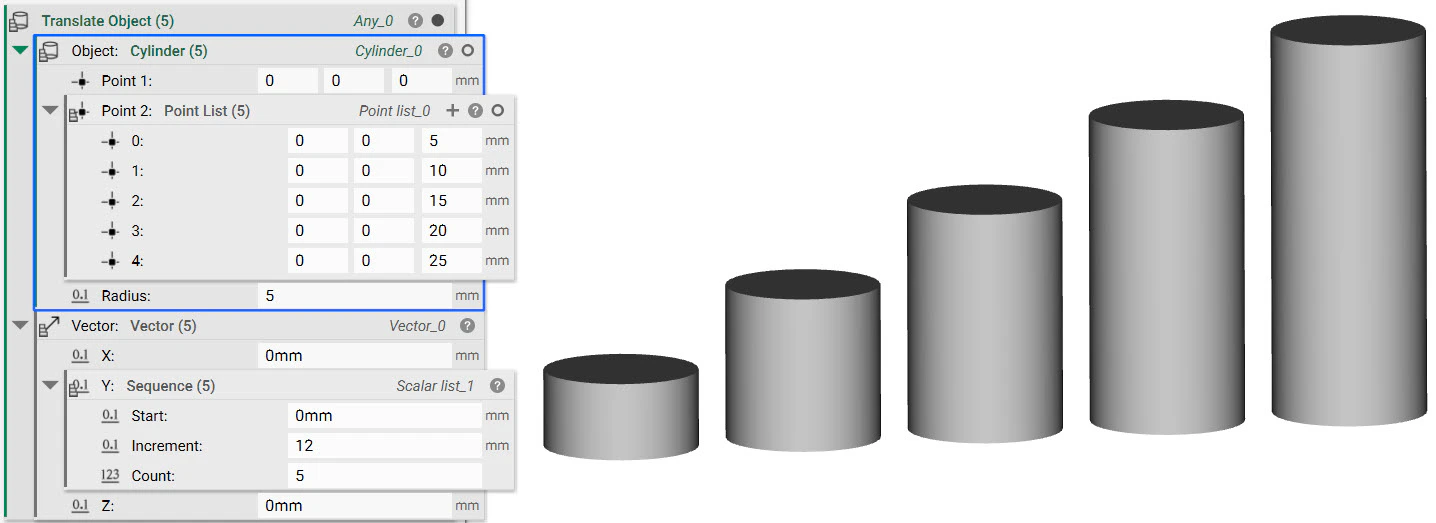Open help for Sequence scalar list
The image size is (1436, 523).
pyautogui.click(x=497, y=386)
